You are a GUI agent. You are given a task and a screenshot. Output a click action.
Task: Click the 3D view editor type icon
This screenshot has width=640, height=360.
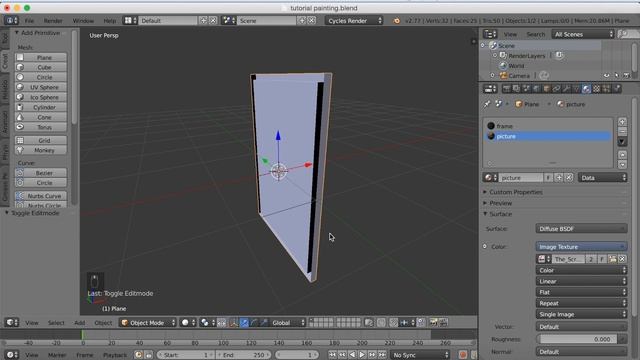pyautogui.click(x=12, y=323)
